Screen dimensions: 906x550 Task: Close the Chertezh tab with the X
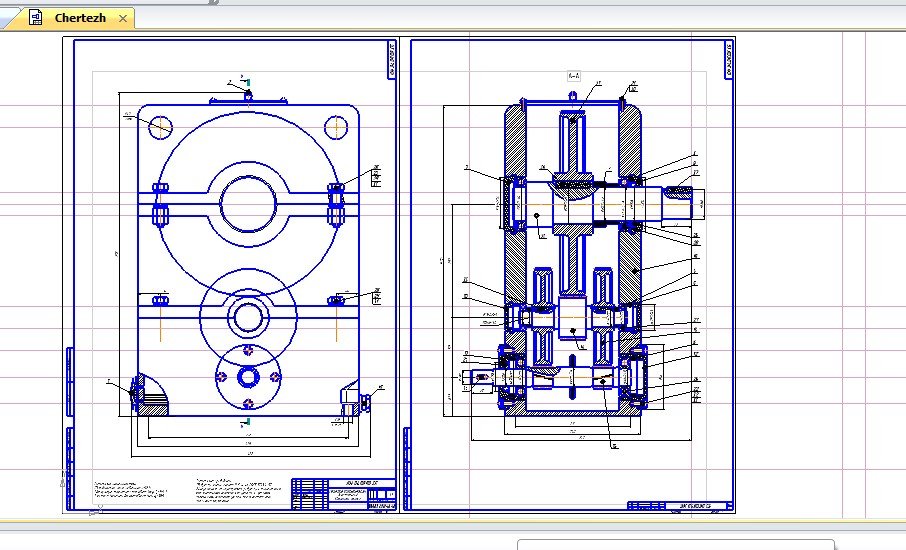tap(123, 18)
